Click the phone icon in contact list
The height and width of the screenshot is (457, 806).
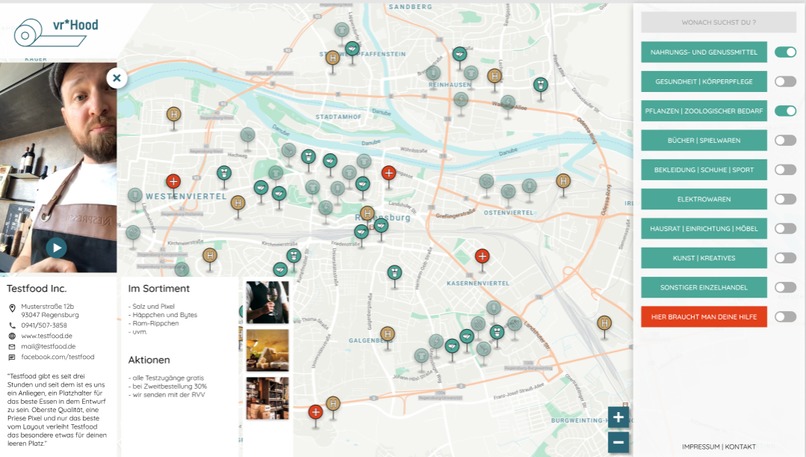(x=12, y=325)
